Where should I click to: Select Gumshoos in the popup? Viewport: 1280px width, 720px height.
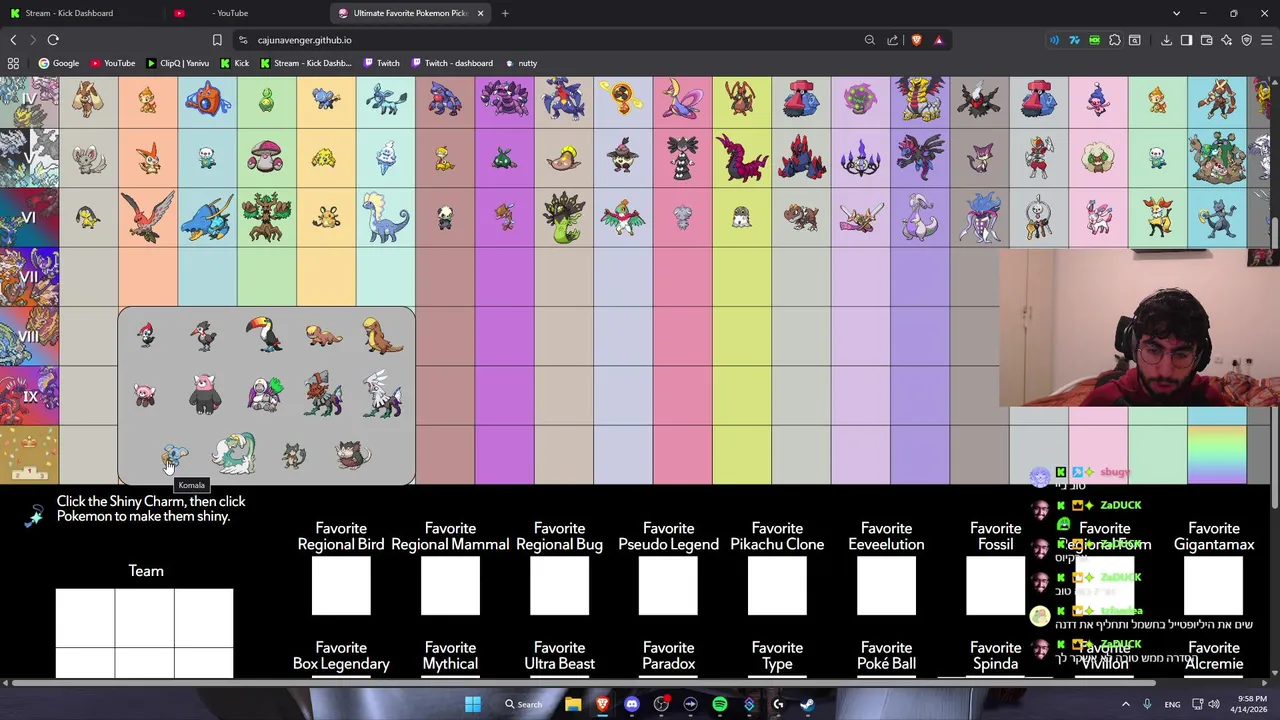(x=383, y=336)
